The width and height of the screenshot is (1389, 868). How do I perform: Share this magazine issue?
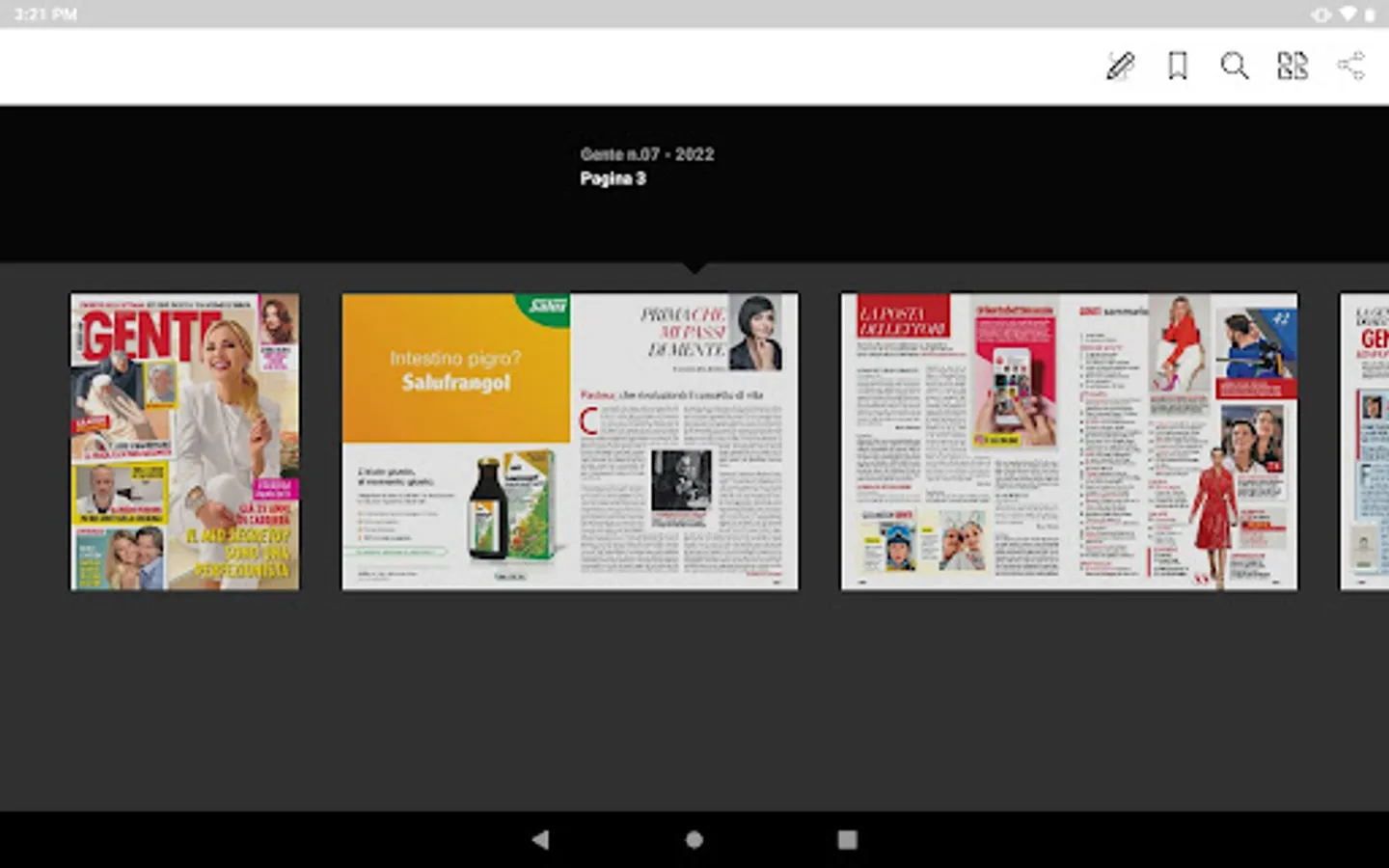1350,66
